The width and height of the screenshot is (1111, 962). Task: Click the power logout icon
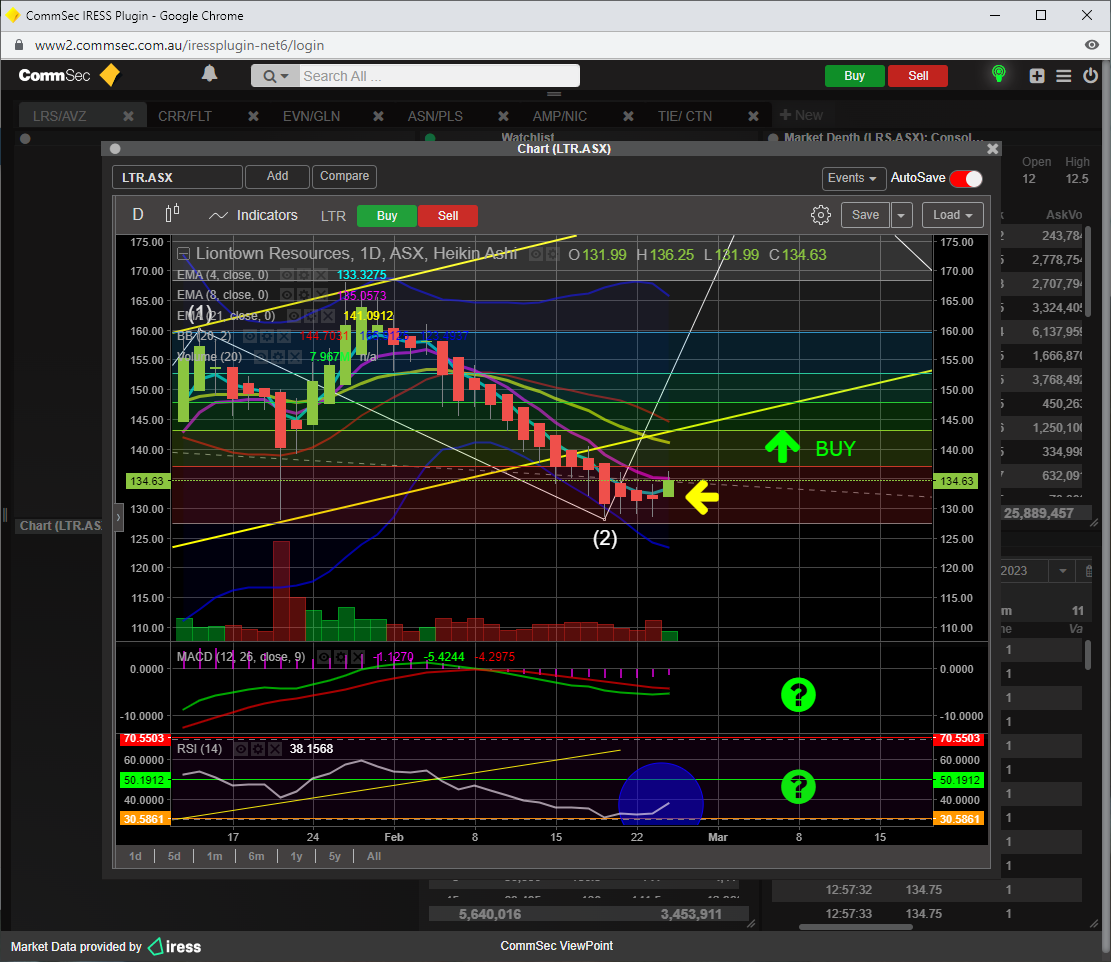pos(1090,75)
